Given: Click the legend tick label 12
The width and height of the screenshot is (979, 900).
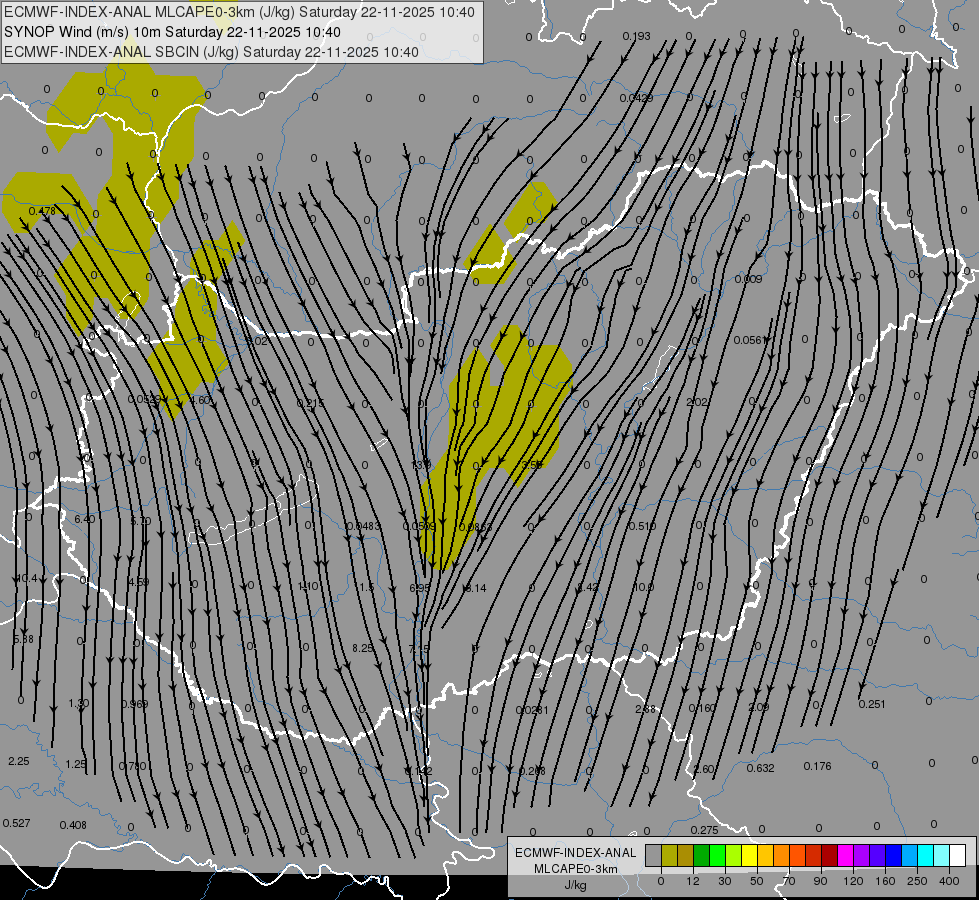Looking at the screenshot, I should 693,881.
